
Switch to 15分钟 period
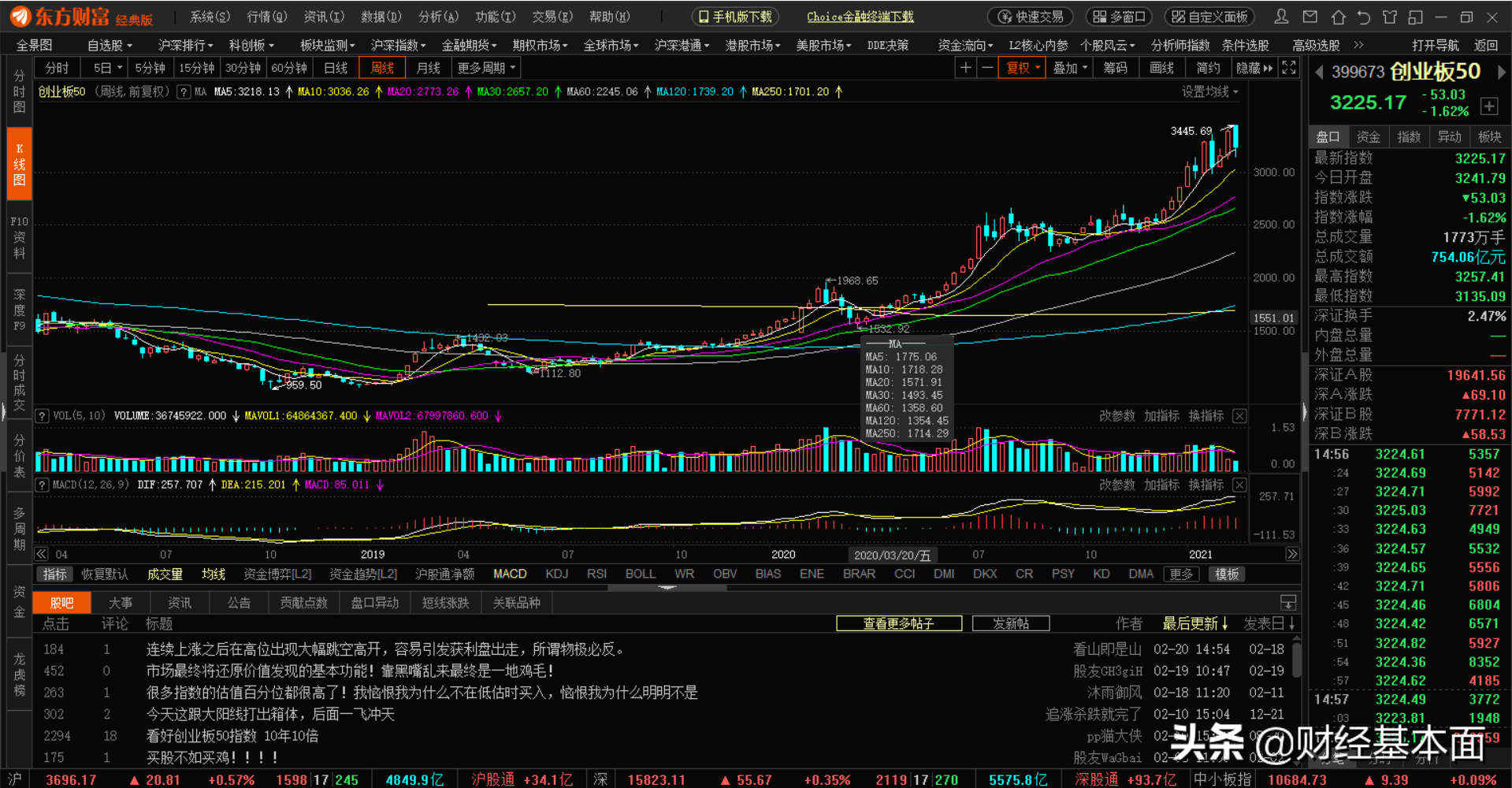coord(196,68)
